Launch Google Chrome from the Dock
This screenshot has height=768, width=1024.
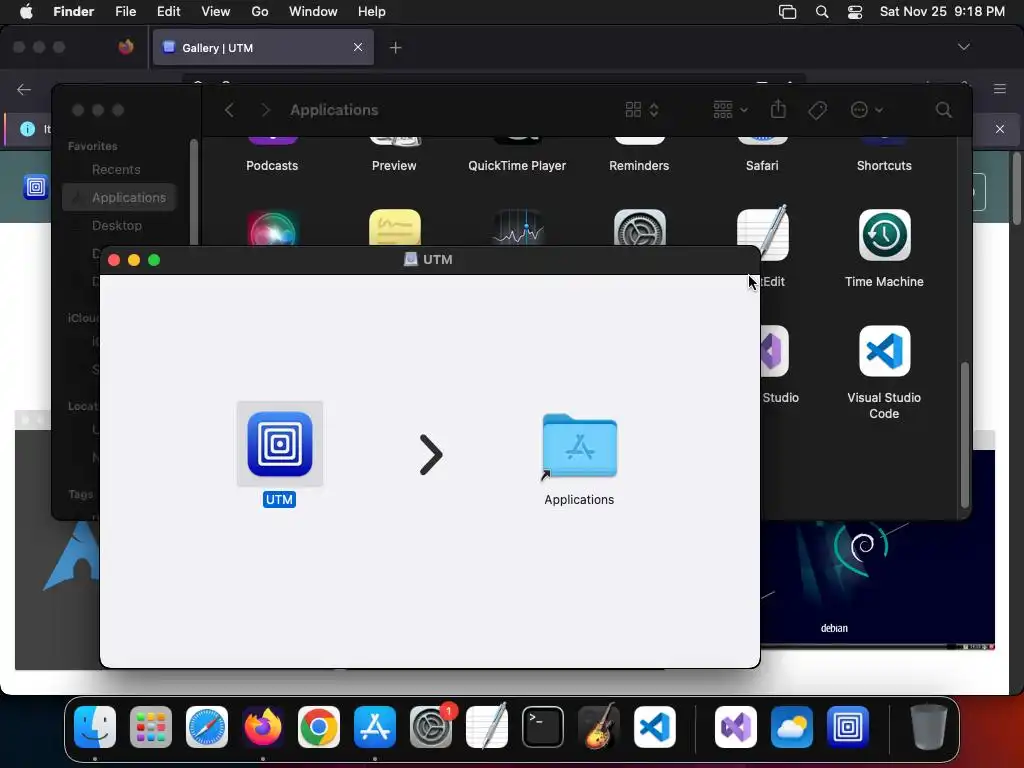pos(319,727)
